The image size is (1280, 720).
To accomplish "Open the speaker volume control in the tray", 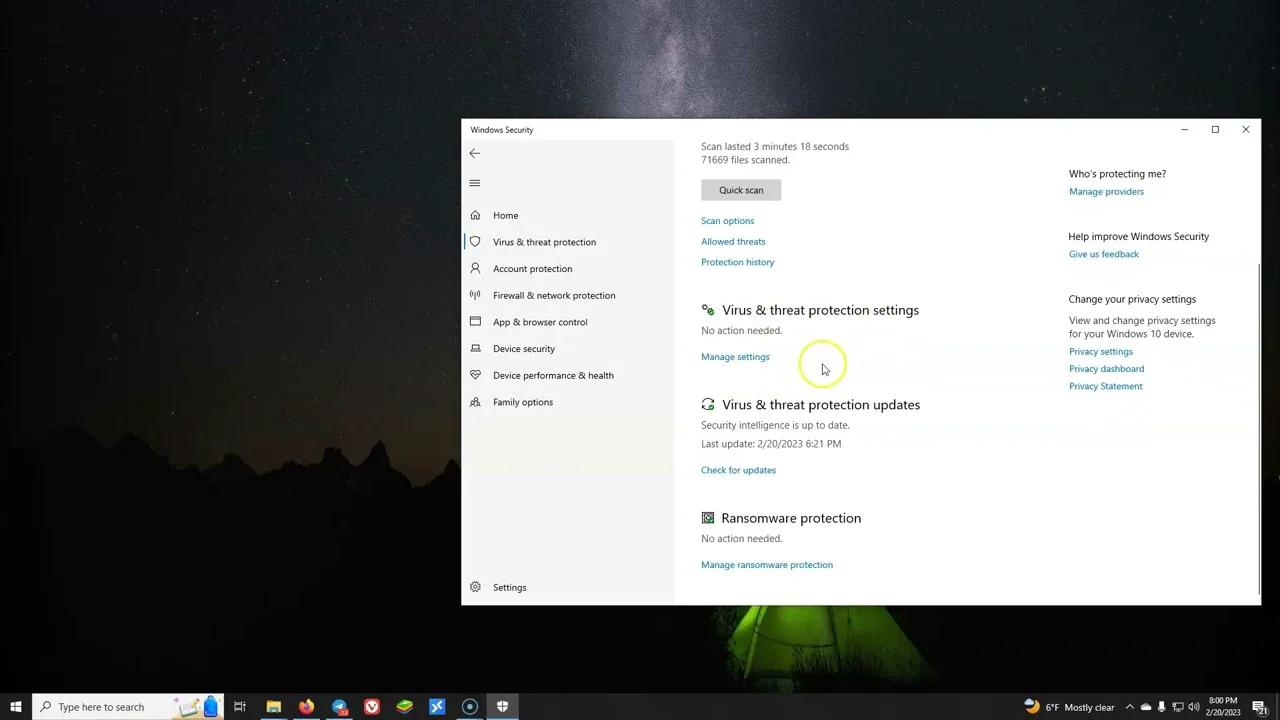I will [x=1193, y=706].
